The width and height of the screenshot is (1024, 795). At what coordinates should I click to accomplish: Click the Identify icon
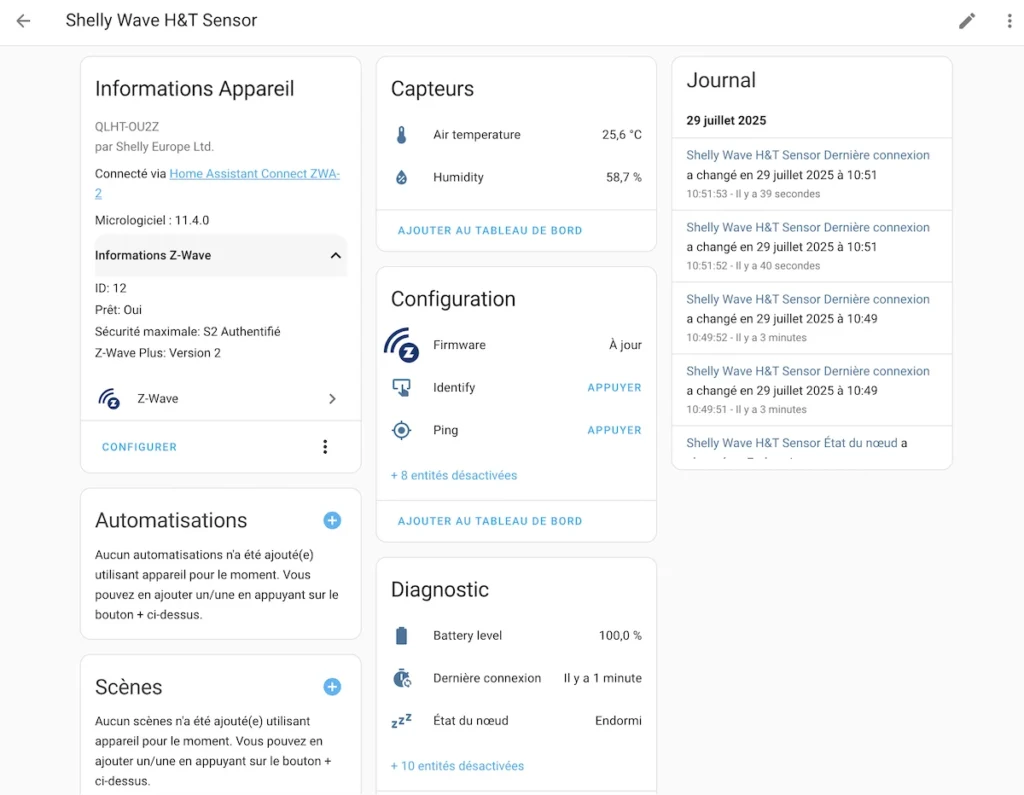coord(401,387)
